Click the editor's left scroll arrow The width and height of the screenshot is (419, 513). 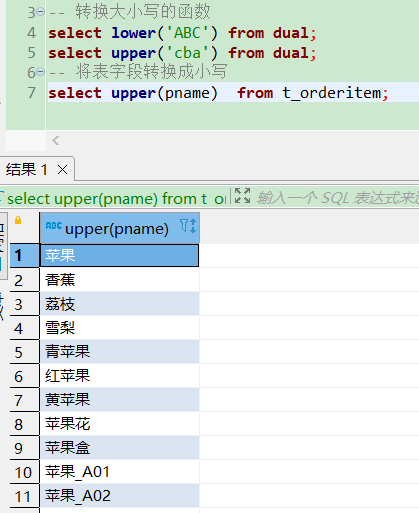tap(56, 141)
